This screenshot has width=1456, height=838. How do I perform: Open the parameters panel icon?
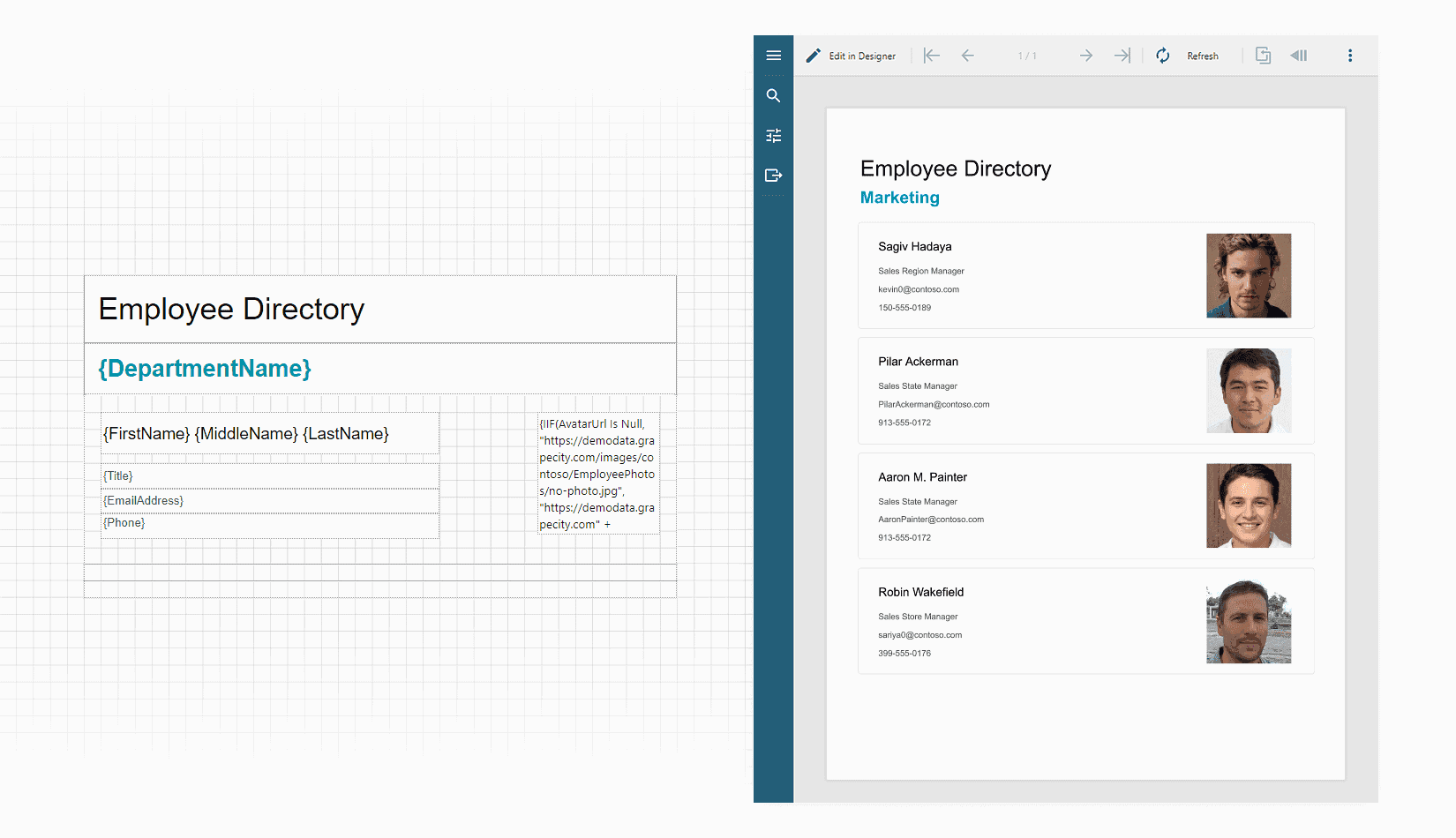[x=774, y=136]
